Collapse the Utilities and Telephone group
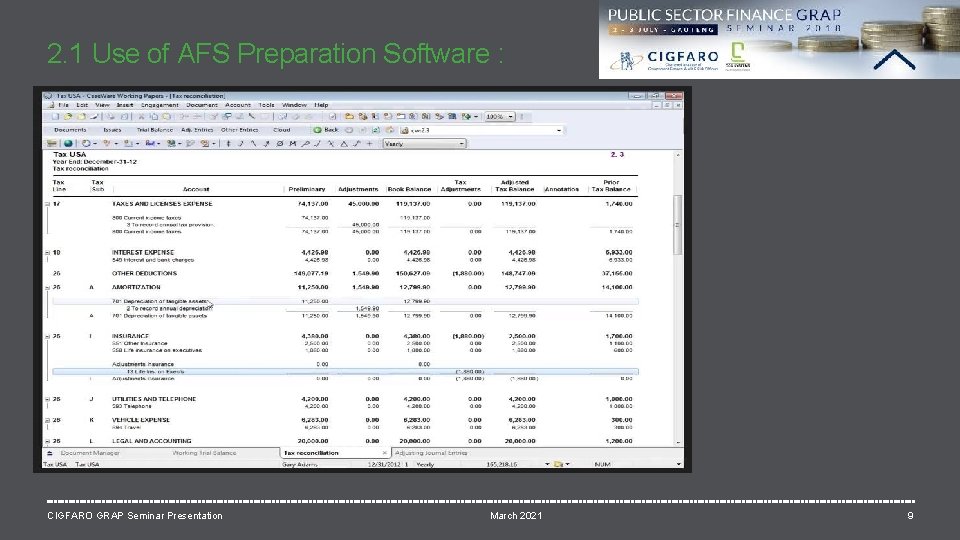 pos(47,399)
